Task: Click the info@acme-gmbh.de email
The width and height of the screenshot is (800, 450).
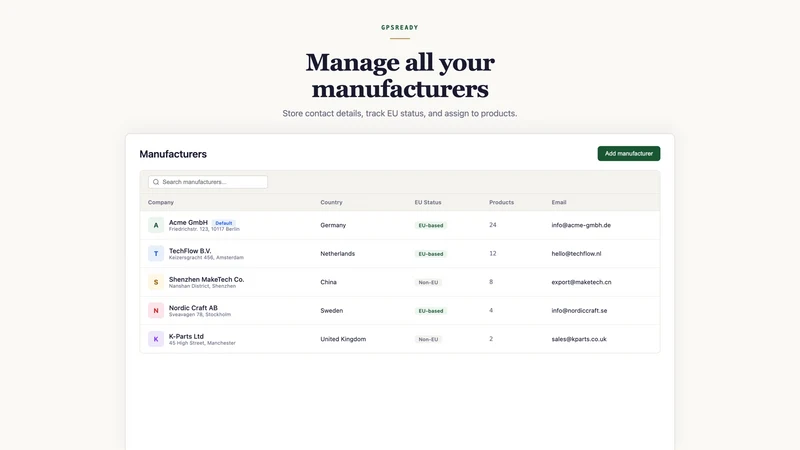Action: (581, 225)
